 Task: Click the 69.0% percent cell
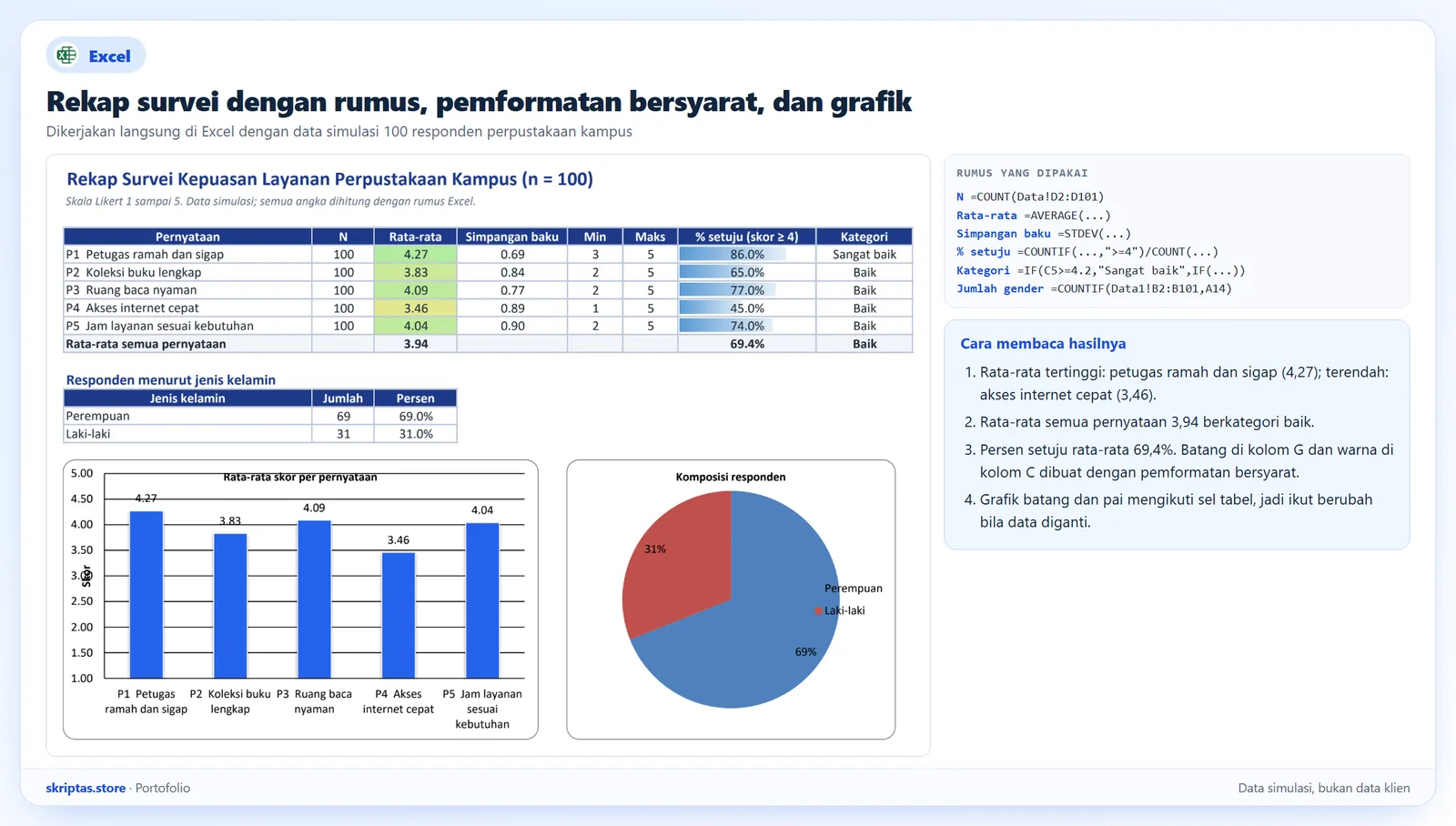415,416
